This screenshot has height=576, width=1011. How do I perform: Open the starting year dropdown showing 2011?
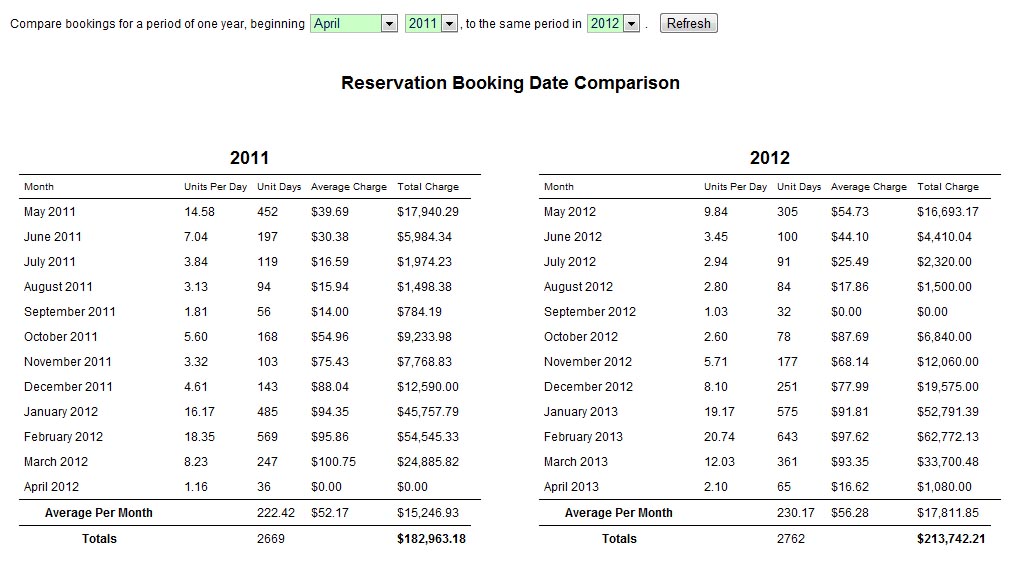[x=431, y=23]
